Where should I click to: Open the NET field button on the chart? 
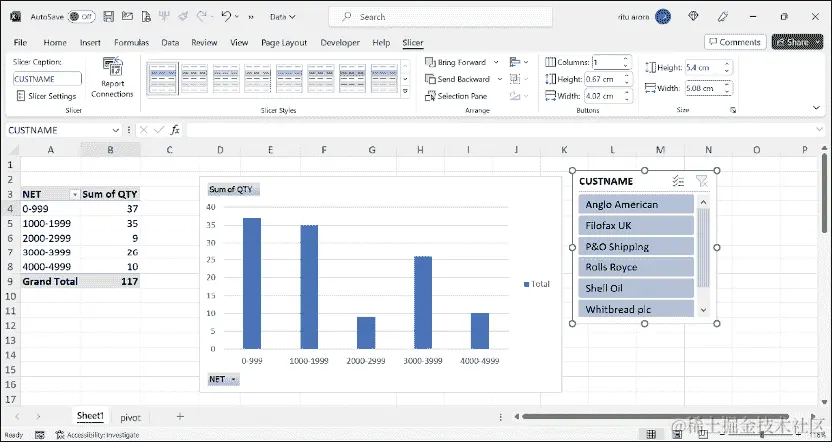[x=223, y=379]
